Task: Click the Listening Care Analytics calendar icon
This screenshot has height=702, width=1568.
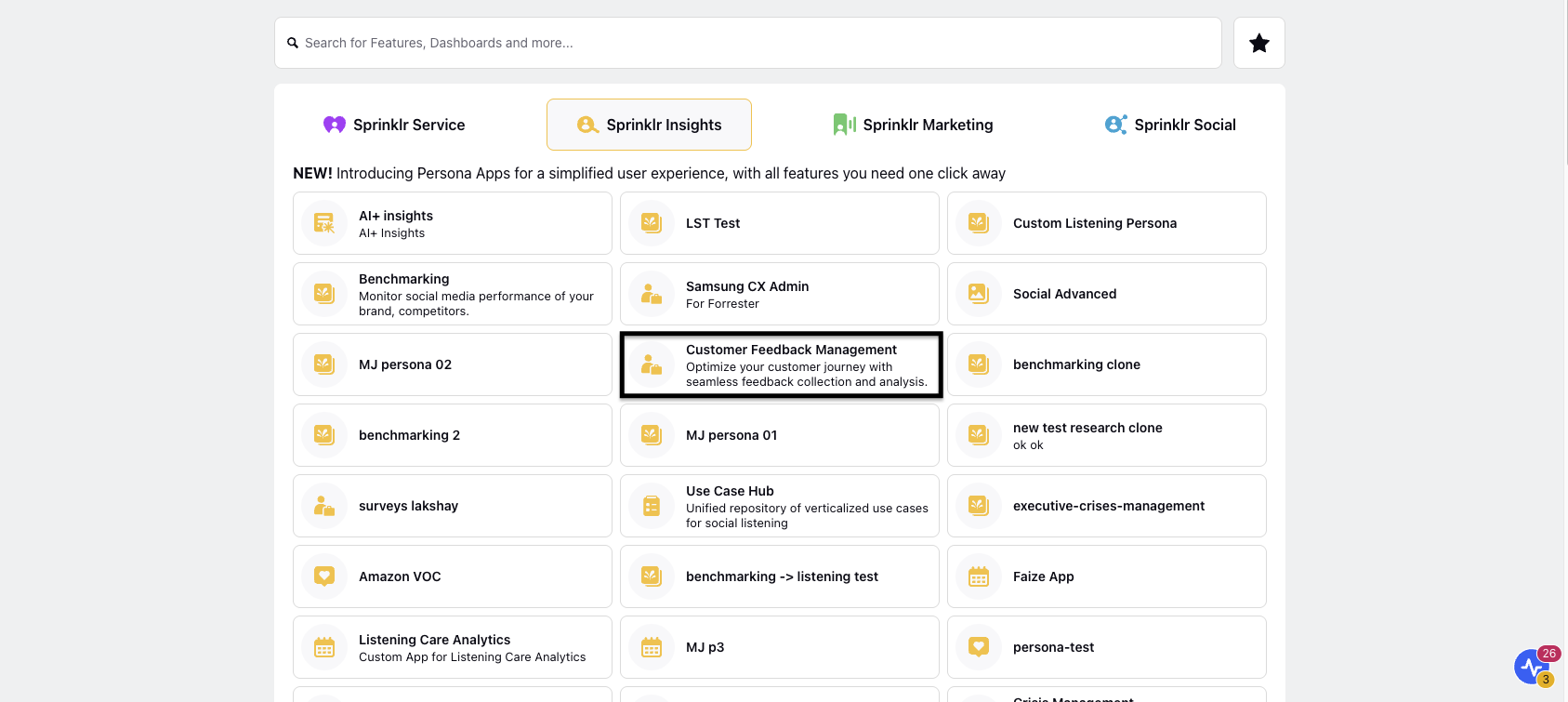Action: click(x=324, y=647)
